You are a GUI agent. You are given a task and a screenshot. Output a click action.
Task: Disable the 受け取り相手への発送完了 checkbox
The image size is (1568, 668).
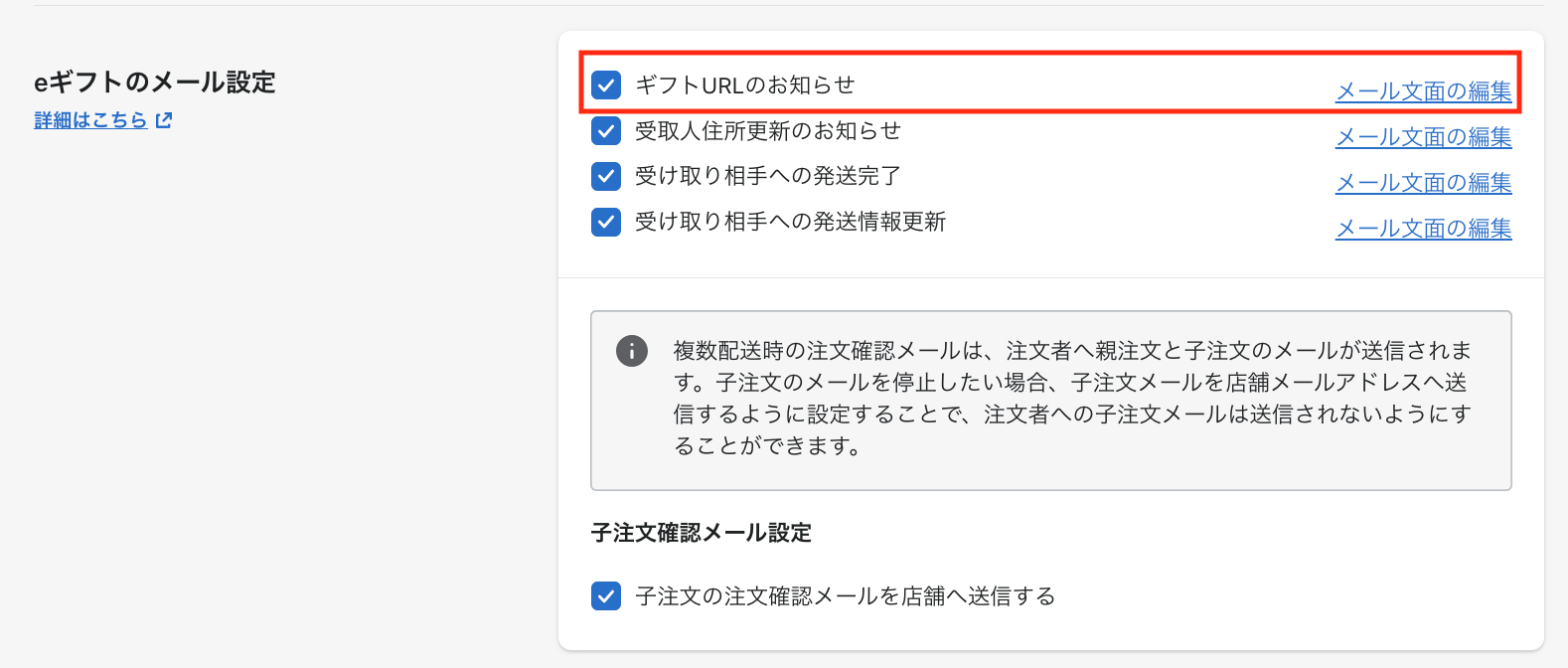click(x=606, y=176)
